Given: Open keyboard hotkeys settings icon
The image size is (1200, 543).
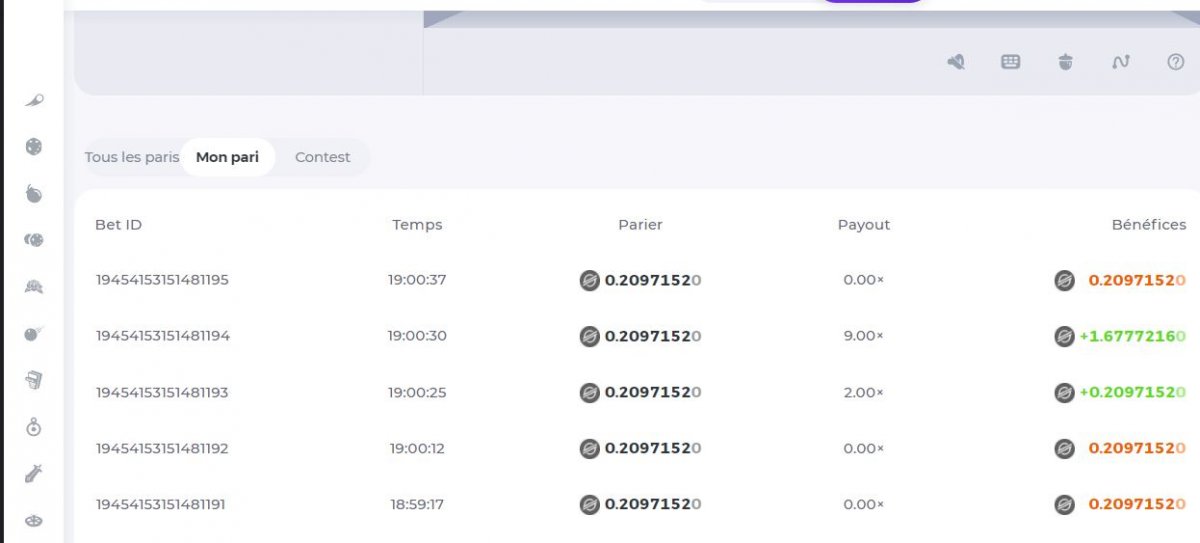Looking at the screenshot, I should (1011, 62).
